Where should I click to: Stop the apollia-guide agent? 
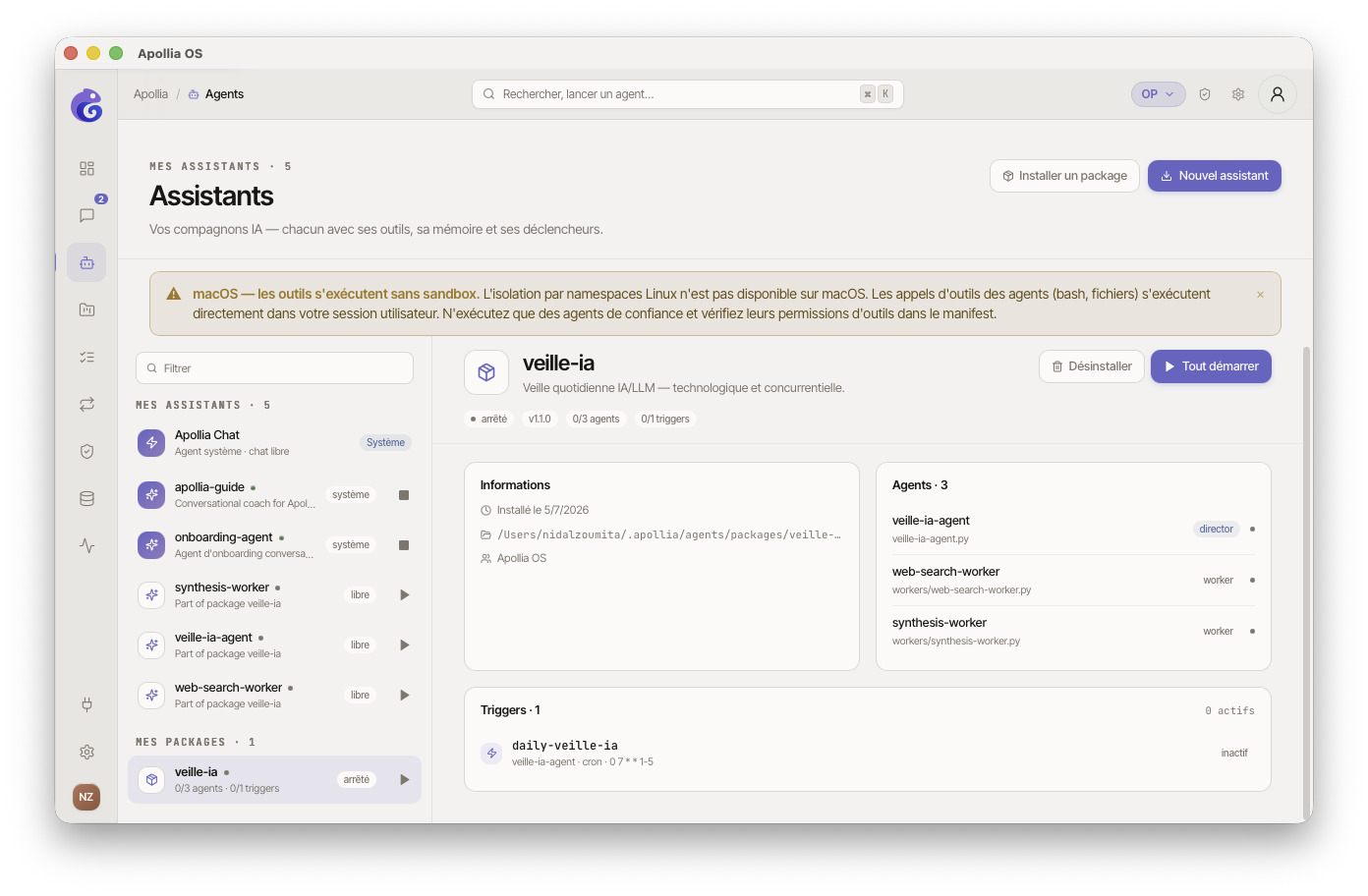tap(404, 495)
